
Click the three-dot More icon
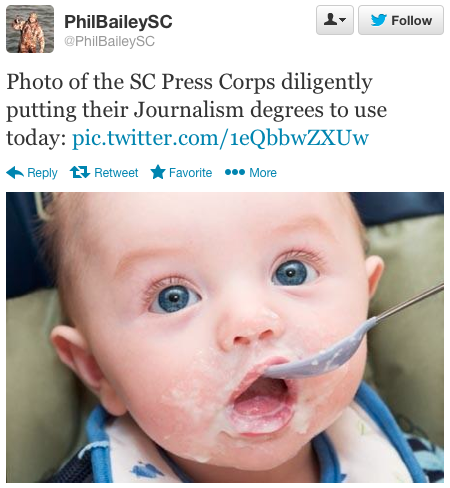[235, 172]
